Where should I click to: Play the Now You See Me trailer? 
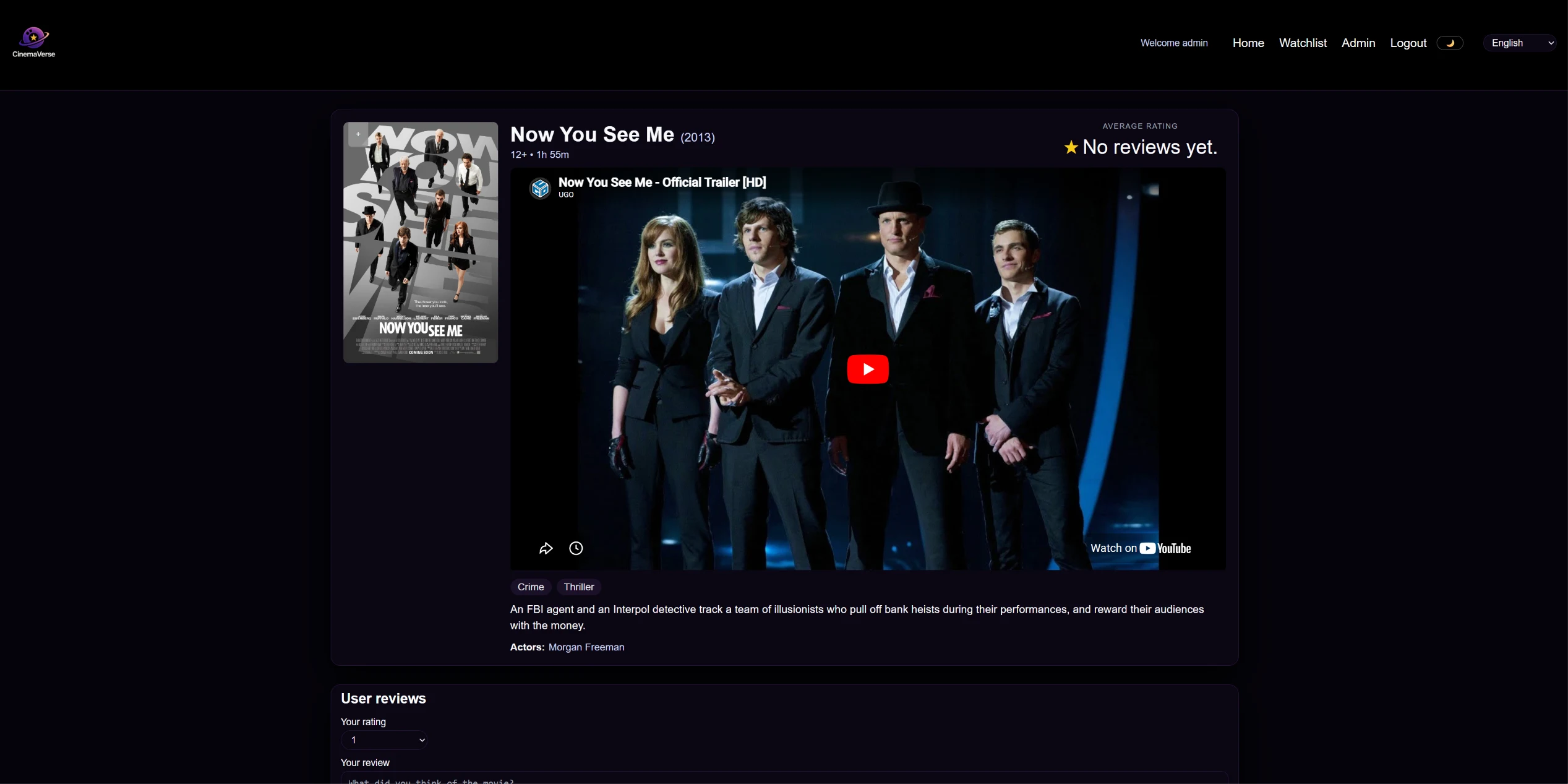coord(867,369)
